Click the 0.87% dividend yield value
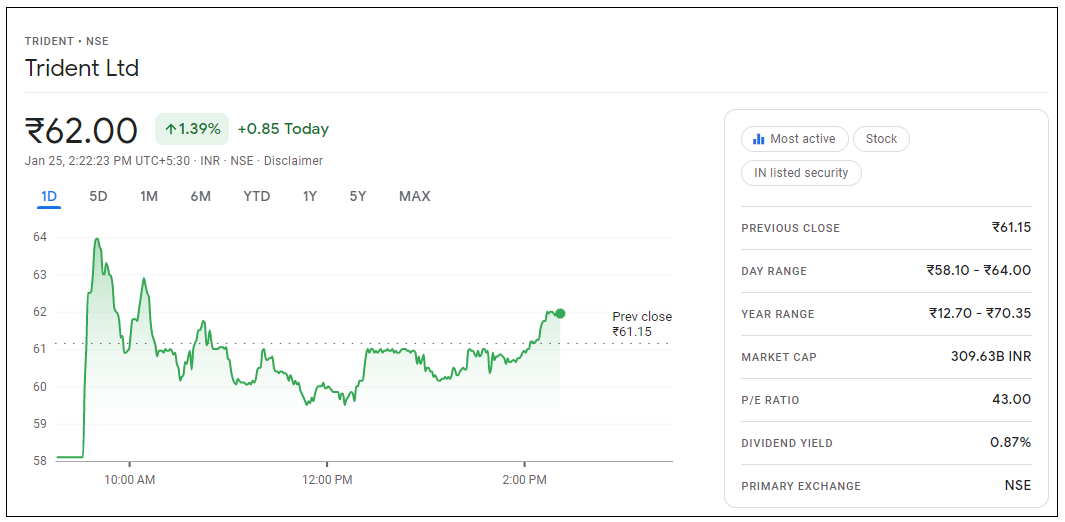Viewport: 1065px width, 522px height. [x=1011, y=443]
